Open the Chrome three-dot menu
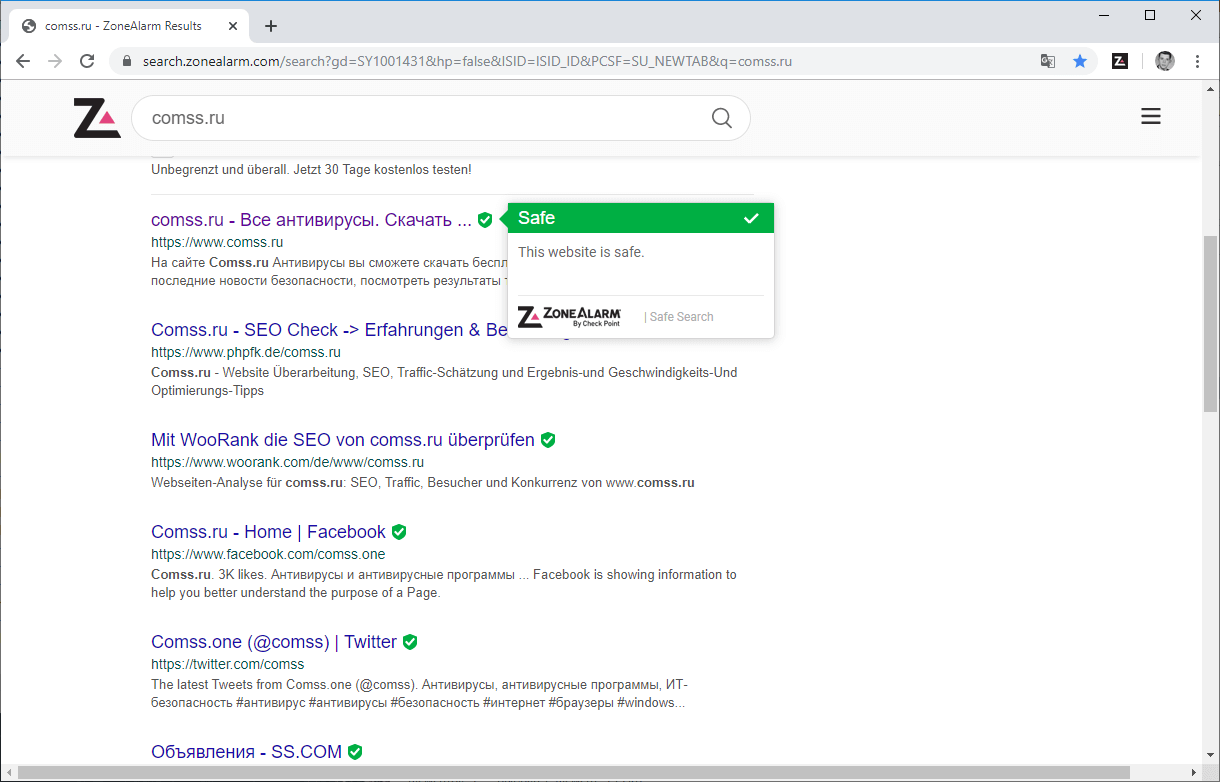This screenshot has width=1220, height=782. [1197, 61]
